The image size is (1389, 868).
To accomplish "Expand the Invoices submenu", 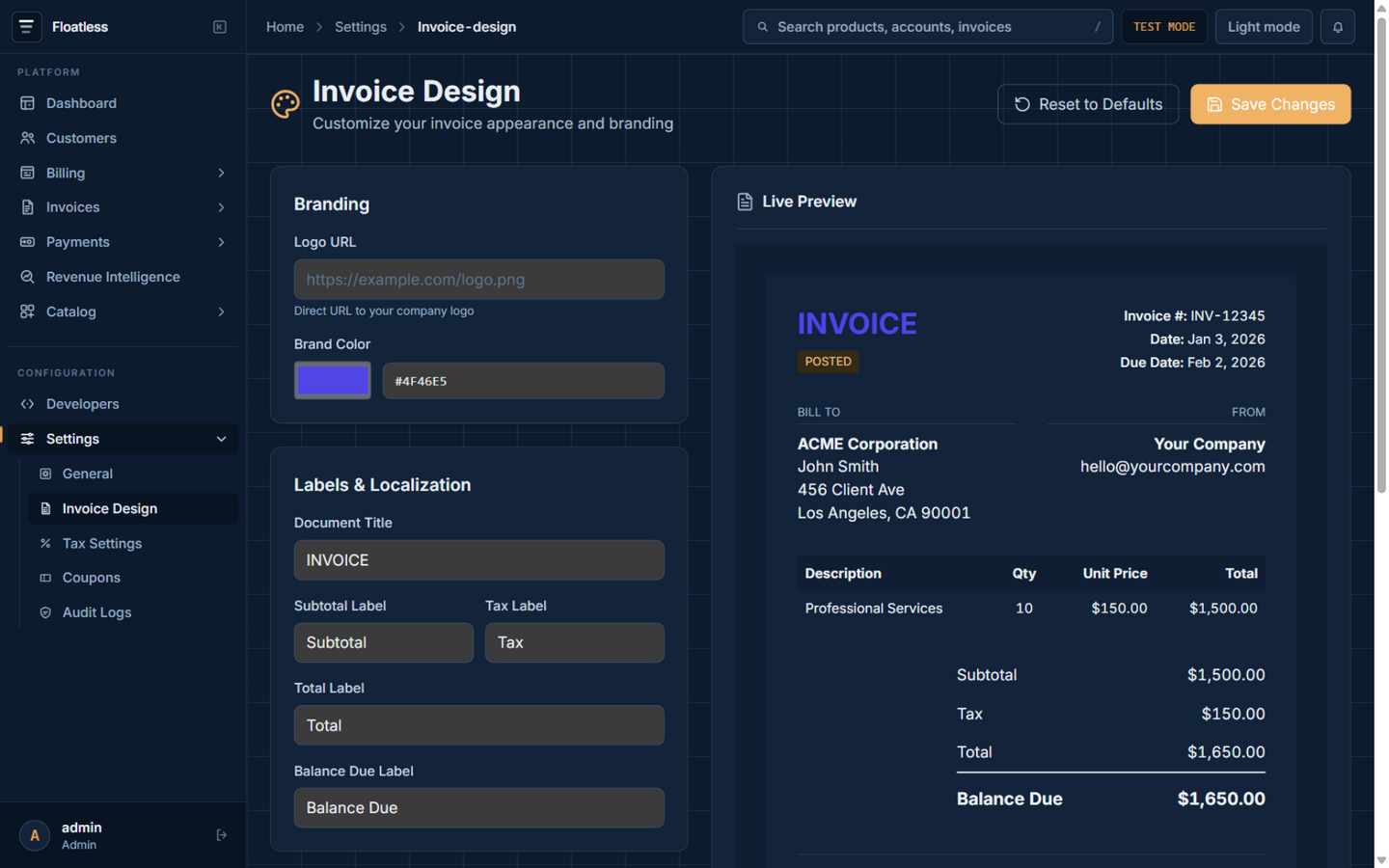I will (x=221, y=207).
